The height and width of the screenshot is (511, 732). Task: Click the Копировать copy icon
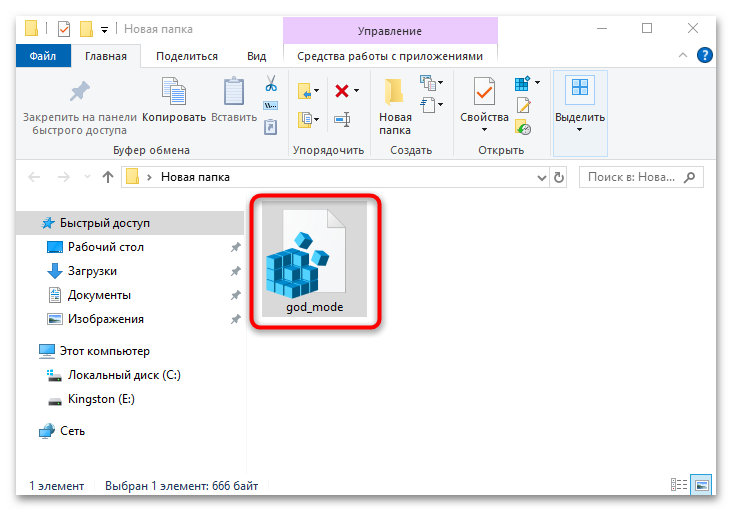(x=174, y=91)
